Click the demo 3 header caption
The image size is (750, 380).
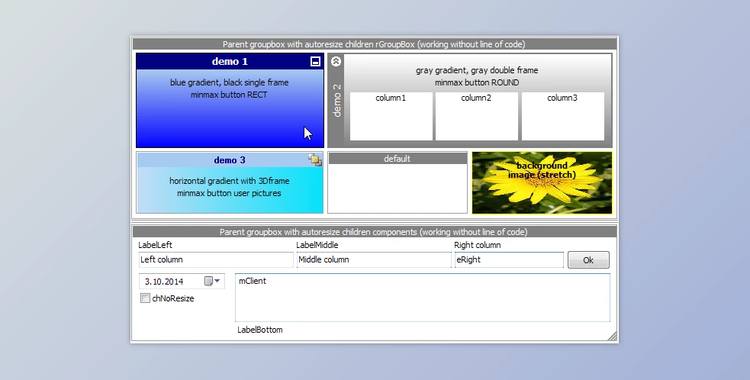[x=230, y=160]
